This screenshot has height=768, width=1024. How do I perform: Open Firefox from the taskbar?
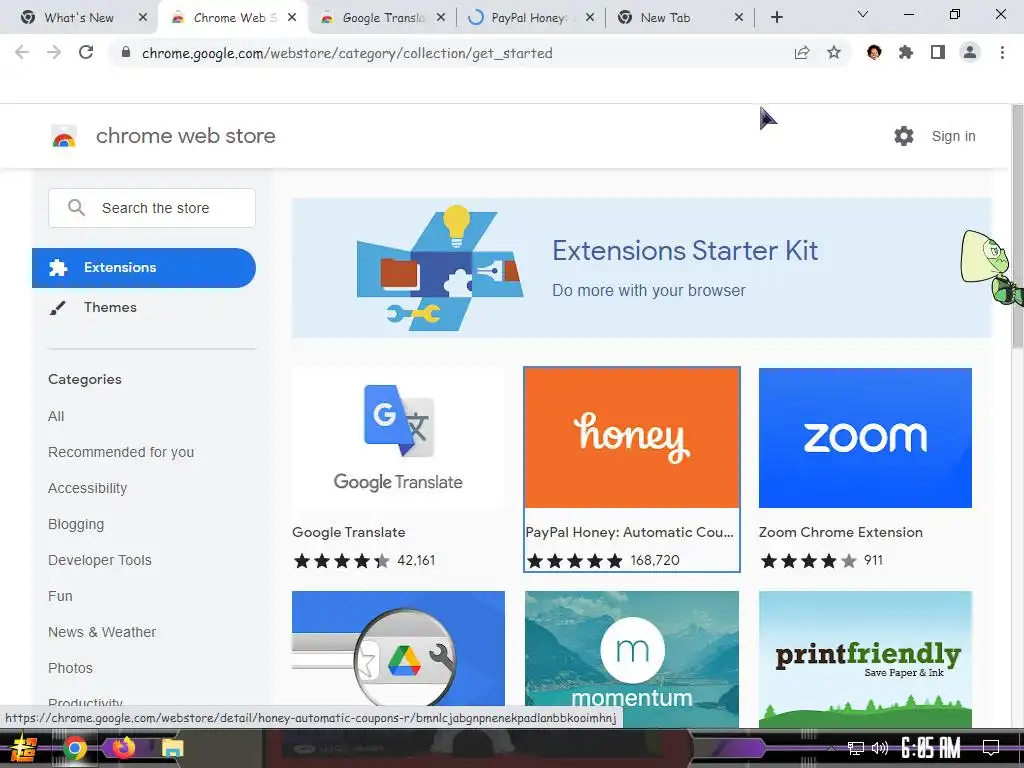tap(123, 747)
